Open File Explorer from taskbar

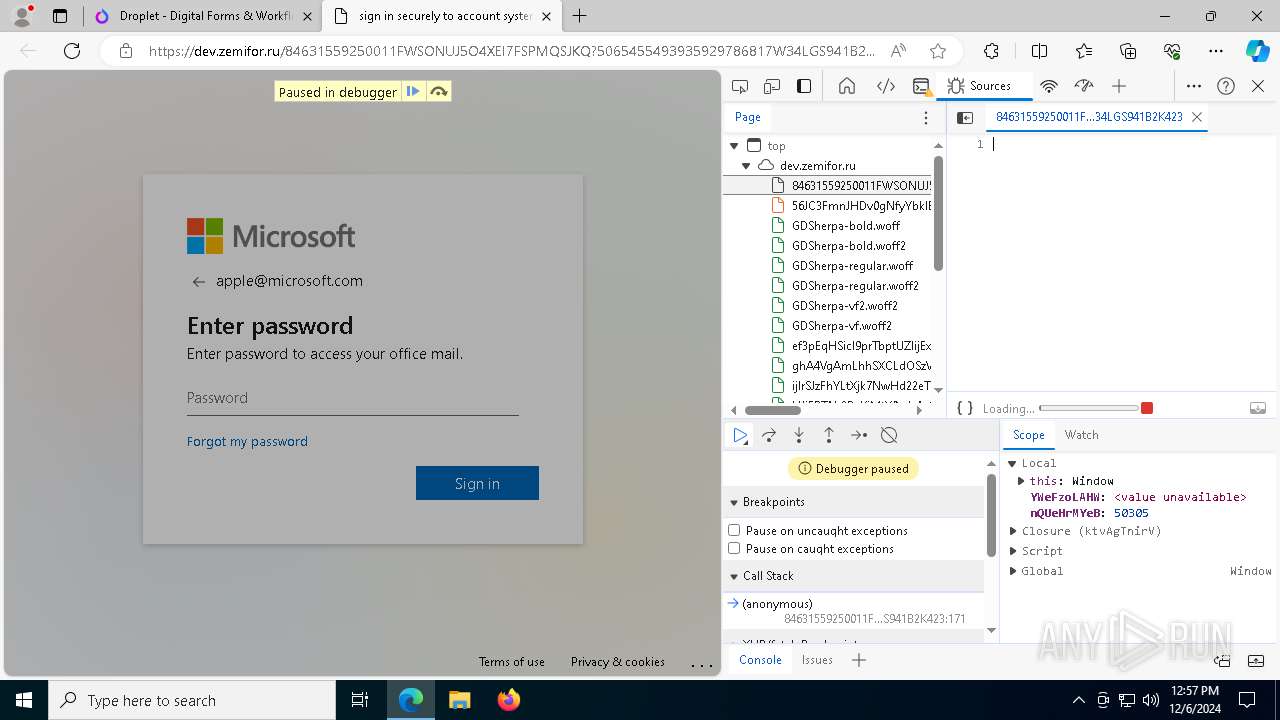pos(459,700)
